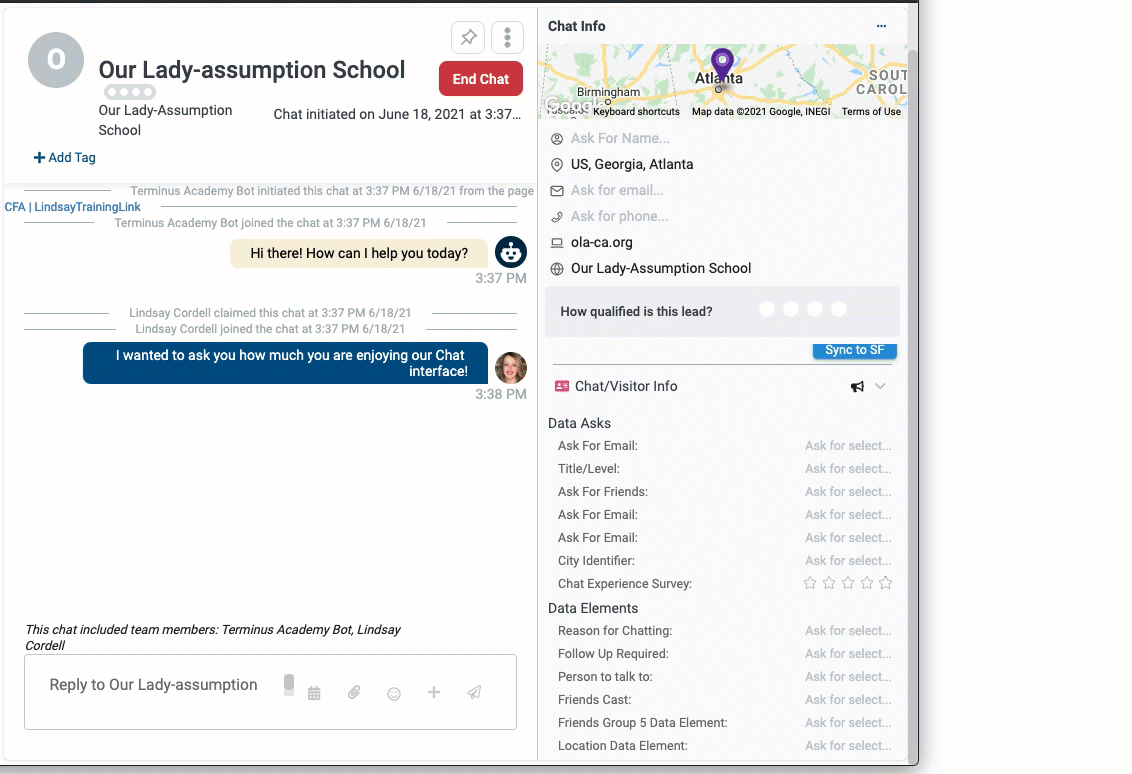Viewport: 1132px width, 774px height.
Task: Open the Ask For Friends select dropdown
Action: pyautogui.click(x=848, y=492)
